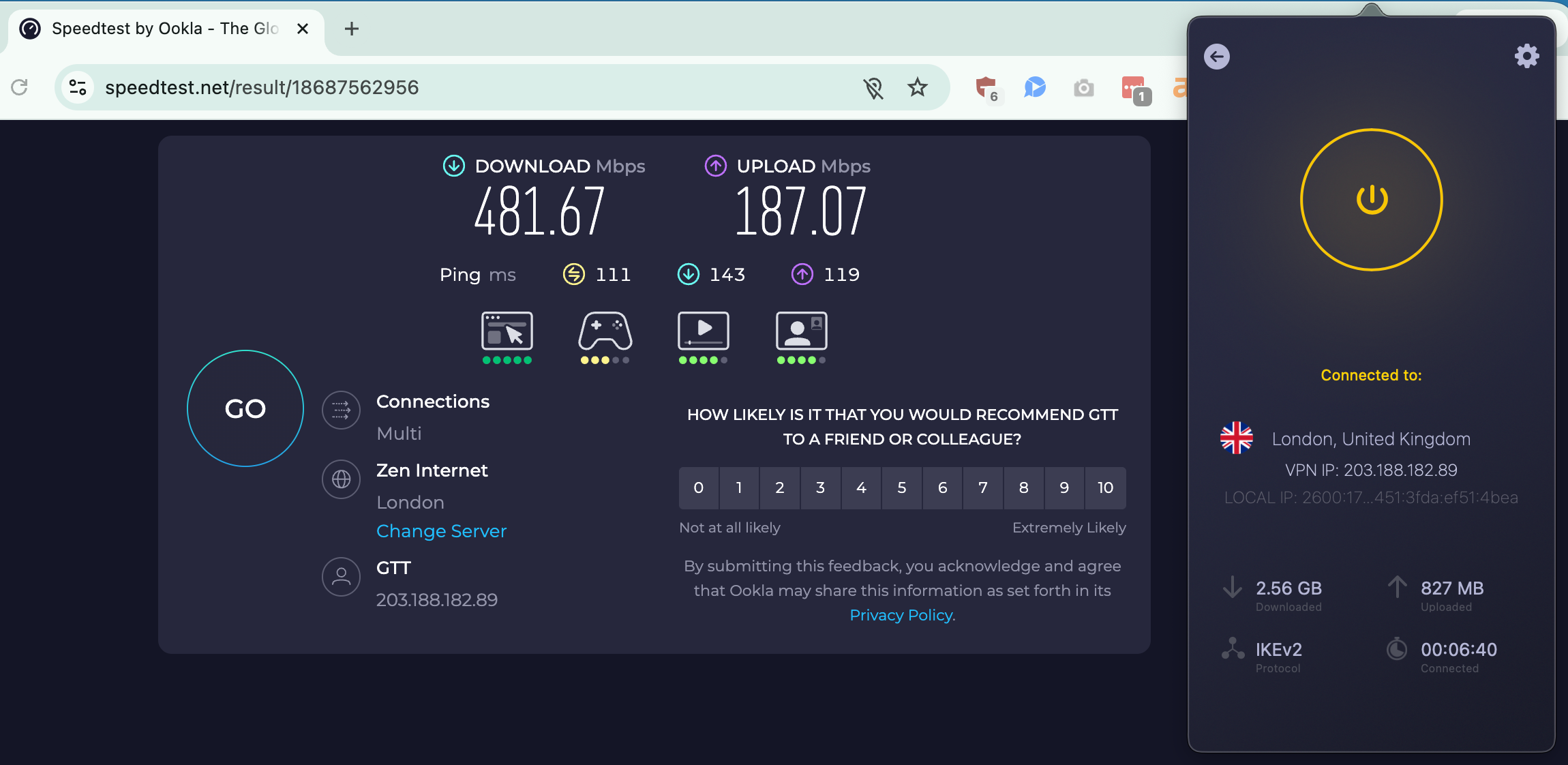Screen dimensions: 1568x765
Task: Click the blue messaging extension icon
Action: click(x=1034, y=87)
